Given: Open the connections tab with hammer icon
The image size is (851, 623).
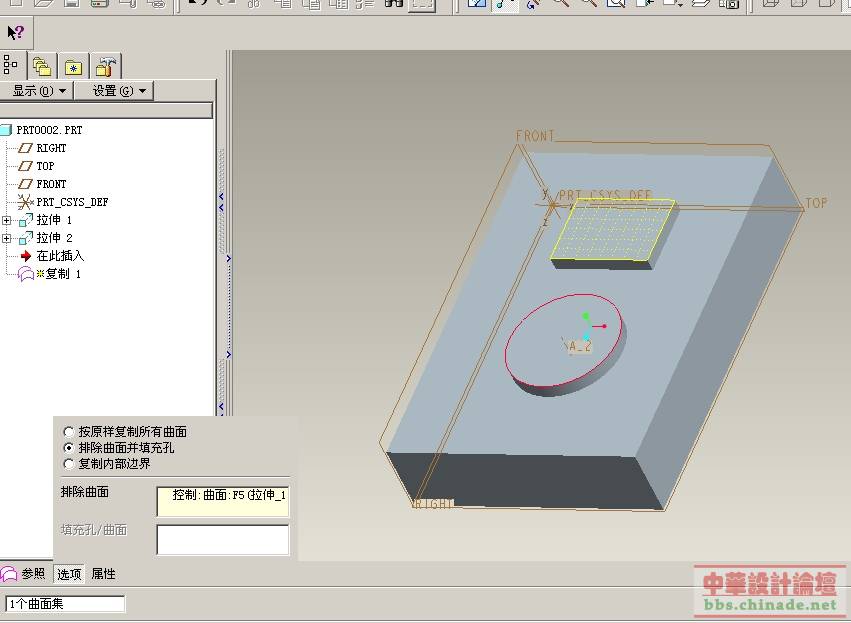Looking at the screenshot, I should click(105, 66).
